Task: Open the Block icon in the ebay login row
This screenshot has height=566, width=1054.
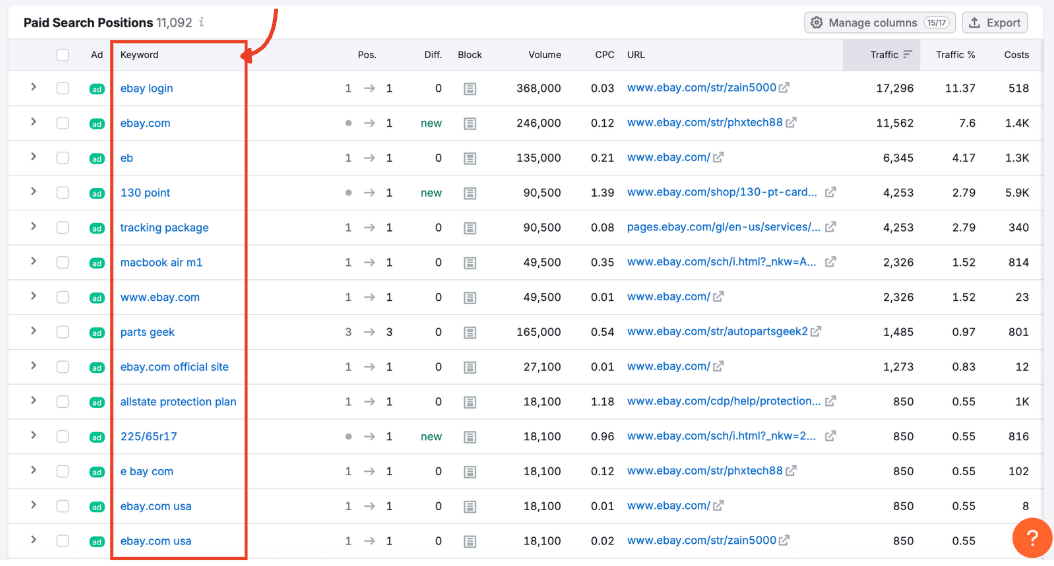Action: pyautogui.click(x=470, y=89)
